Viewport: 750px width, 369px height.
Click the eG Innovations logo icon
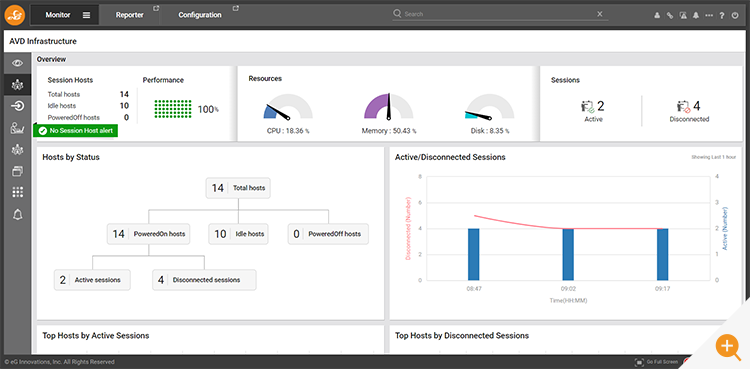pos(15,14)
